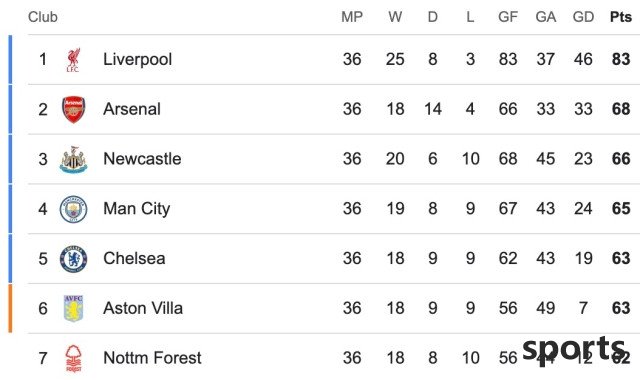This screenshot has width=640, height=380.
Task: Open the Liverpool team link
Action: click(x=138, y=59)
